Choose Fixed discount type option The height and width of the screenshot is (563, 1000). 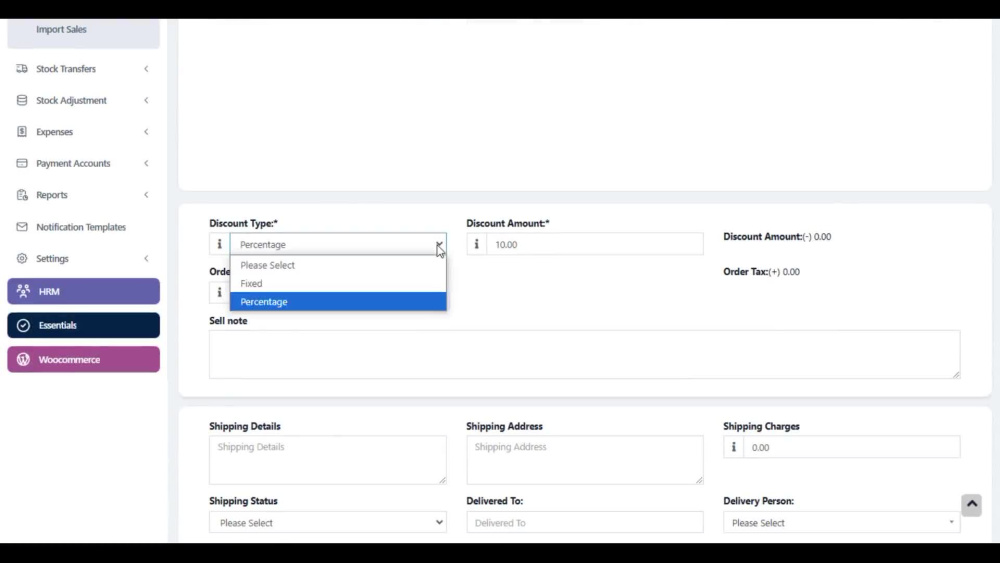[338, 283]
